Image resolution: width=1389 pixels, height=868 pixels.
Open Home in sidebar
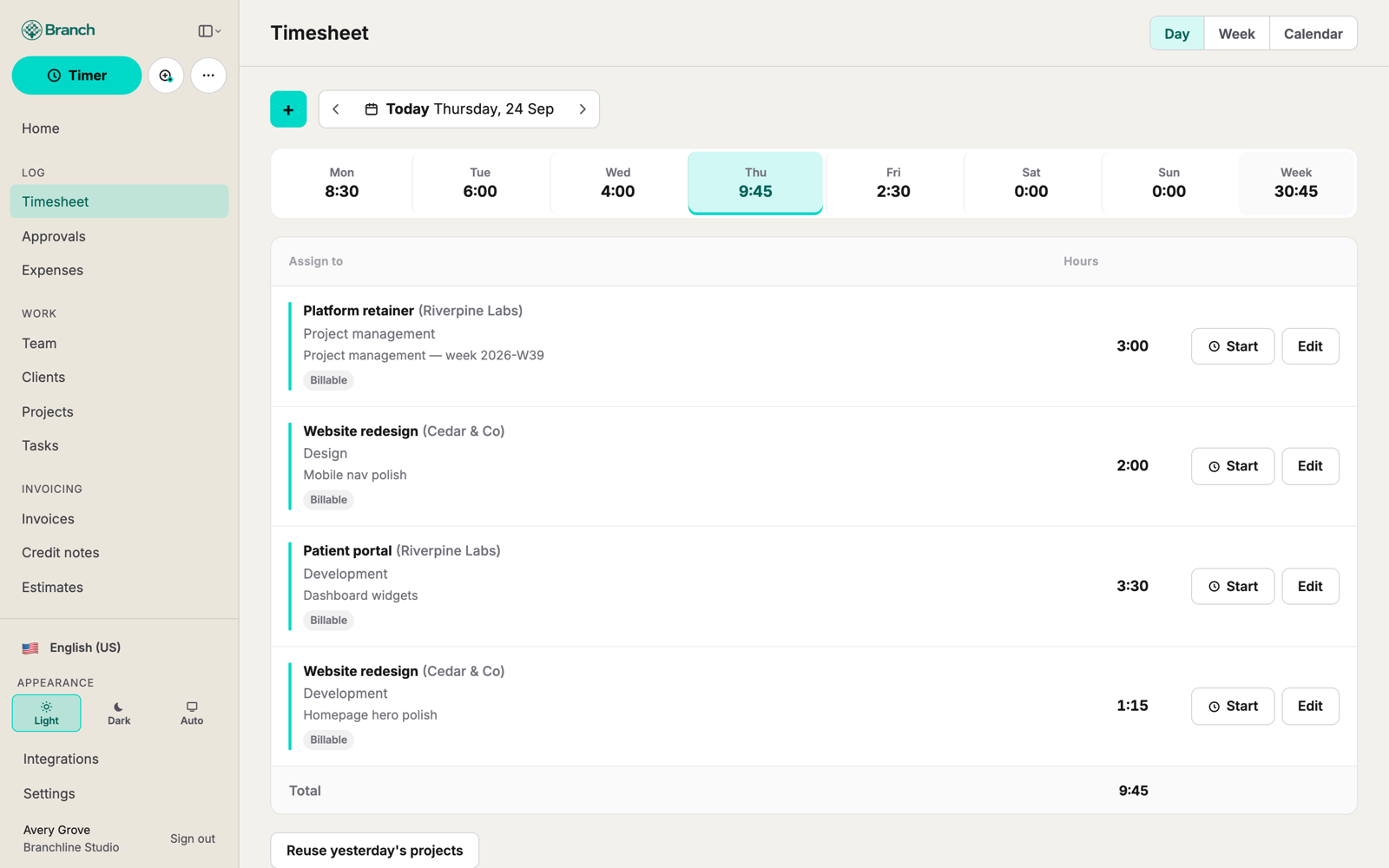coord(119,128)
